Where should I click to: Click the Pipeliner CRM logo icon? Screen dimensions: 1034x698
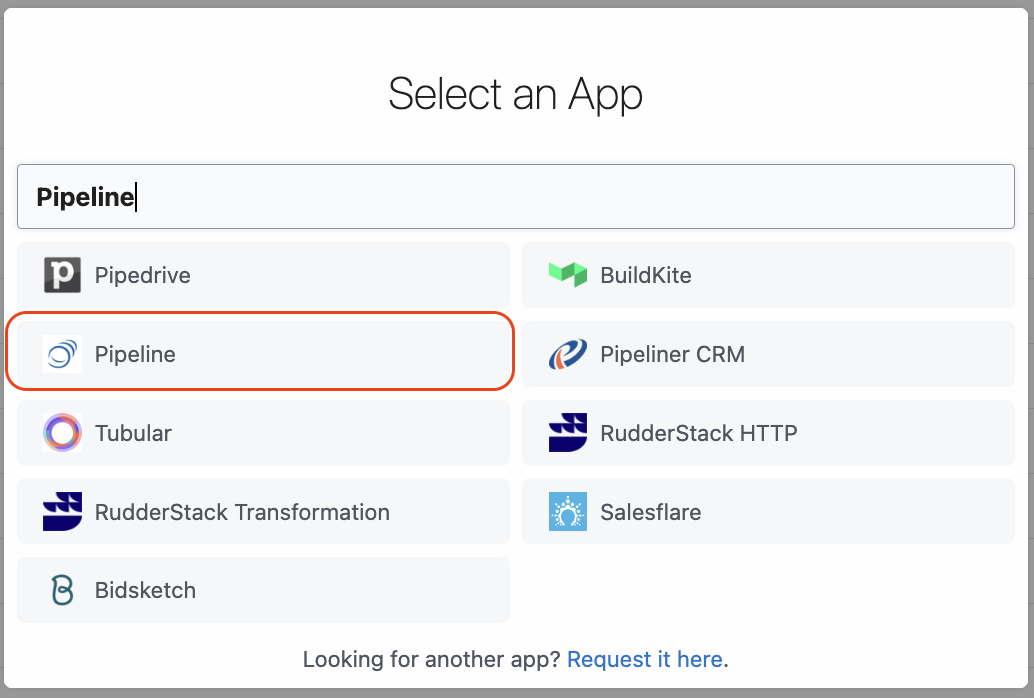(x=568, y=354)
